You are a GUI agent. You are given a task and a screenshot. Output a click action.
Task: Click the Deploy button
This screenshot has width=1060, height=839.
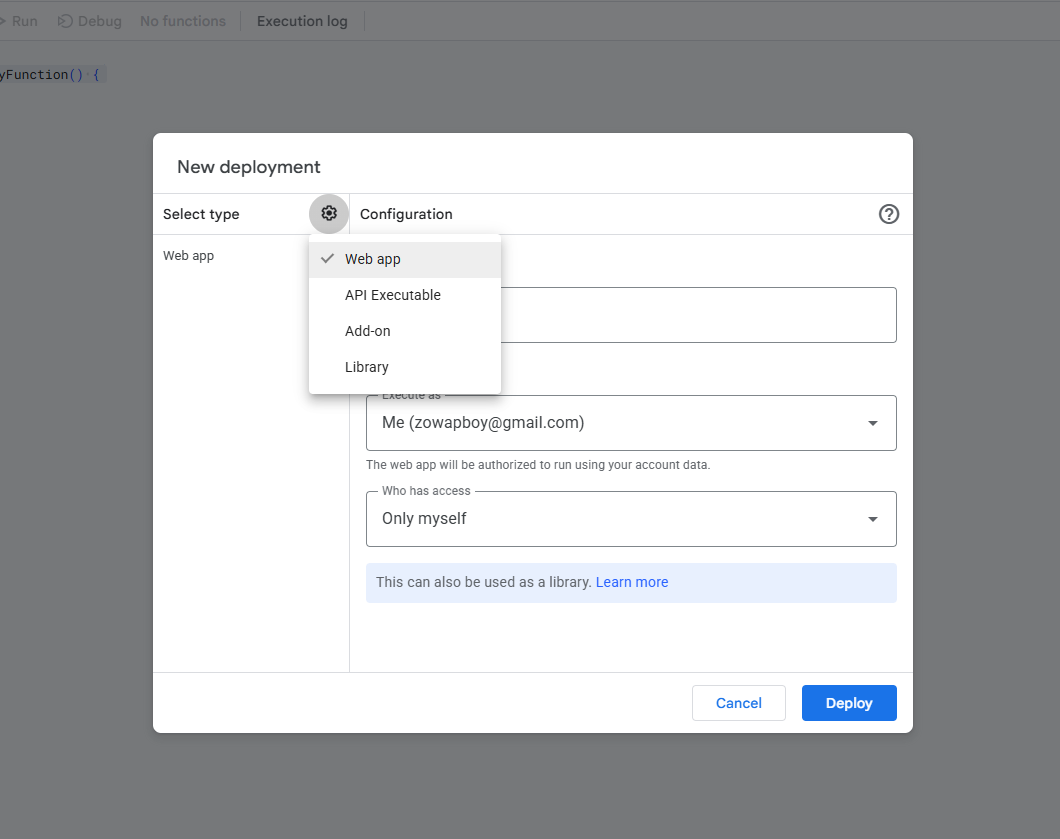849,703
